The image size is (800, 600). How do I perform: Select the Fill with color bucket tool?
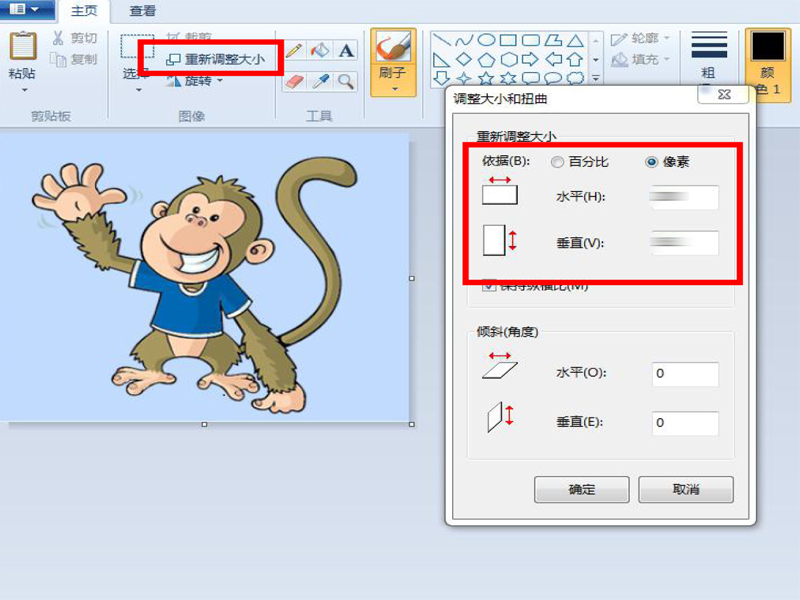320,51
